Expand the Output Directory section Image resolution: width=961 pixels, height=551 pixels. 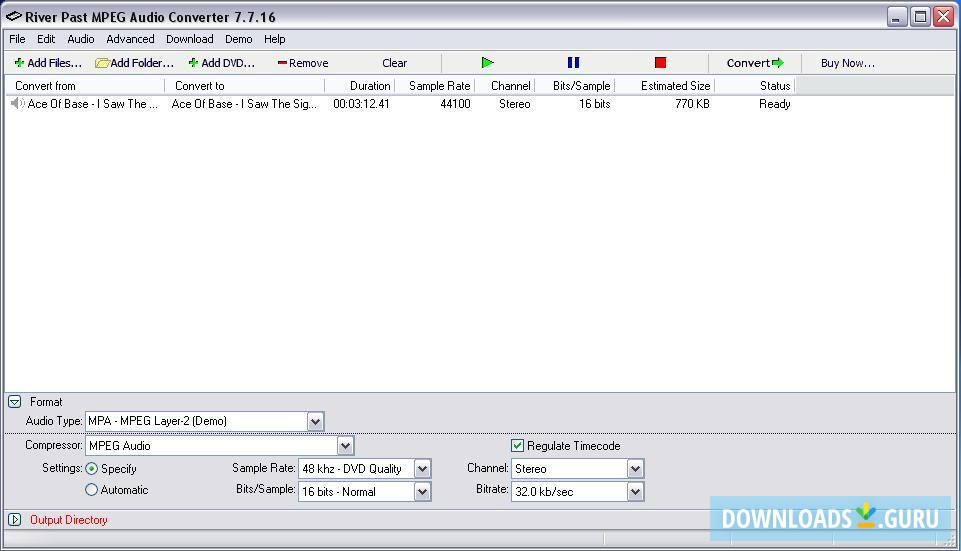point(15,520)
